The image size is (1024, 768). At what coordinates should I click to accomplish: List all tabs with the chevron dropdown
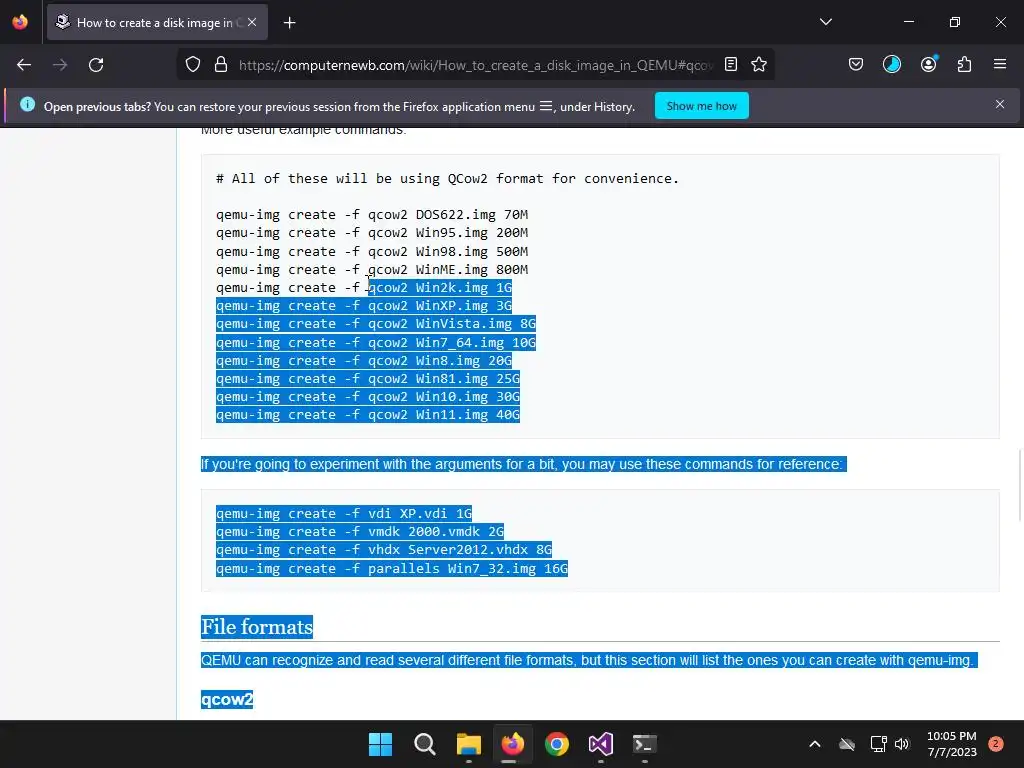(x=825, y=22)
